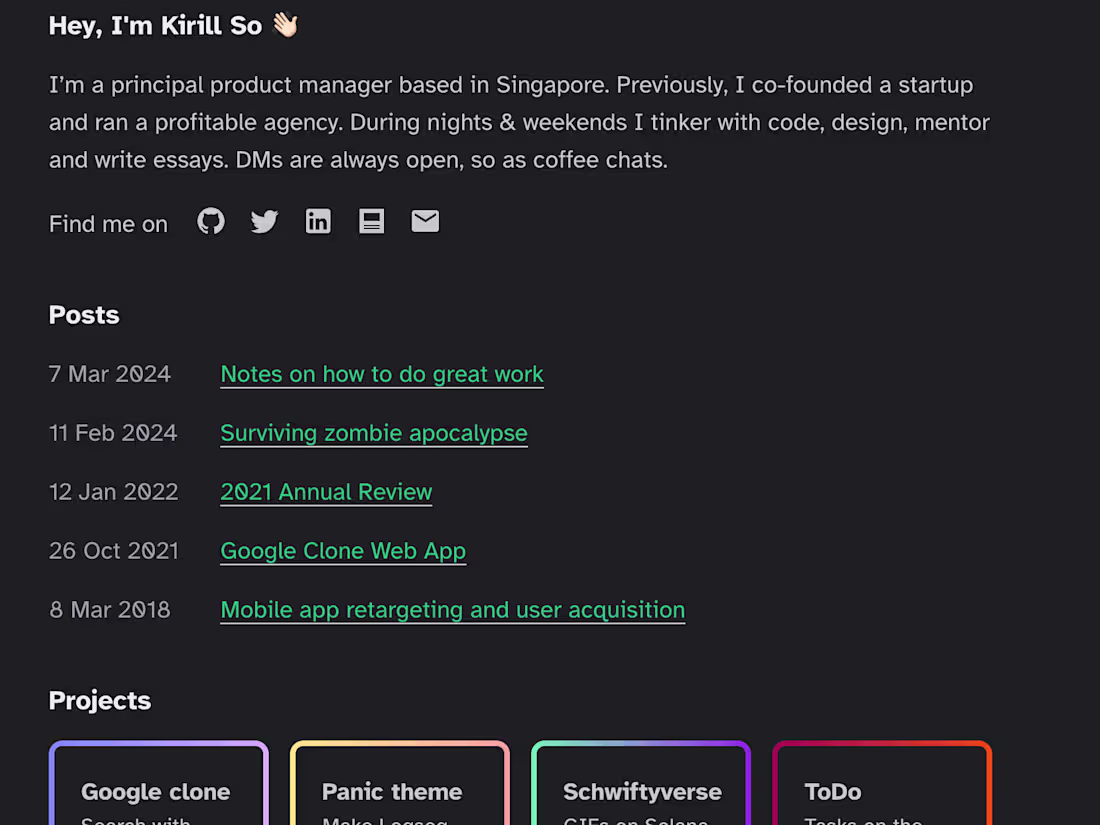Click the email envelope icon
The image size is (1100, 825).
click(x=425, y=221)
